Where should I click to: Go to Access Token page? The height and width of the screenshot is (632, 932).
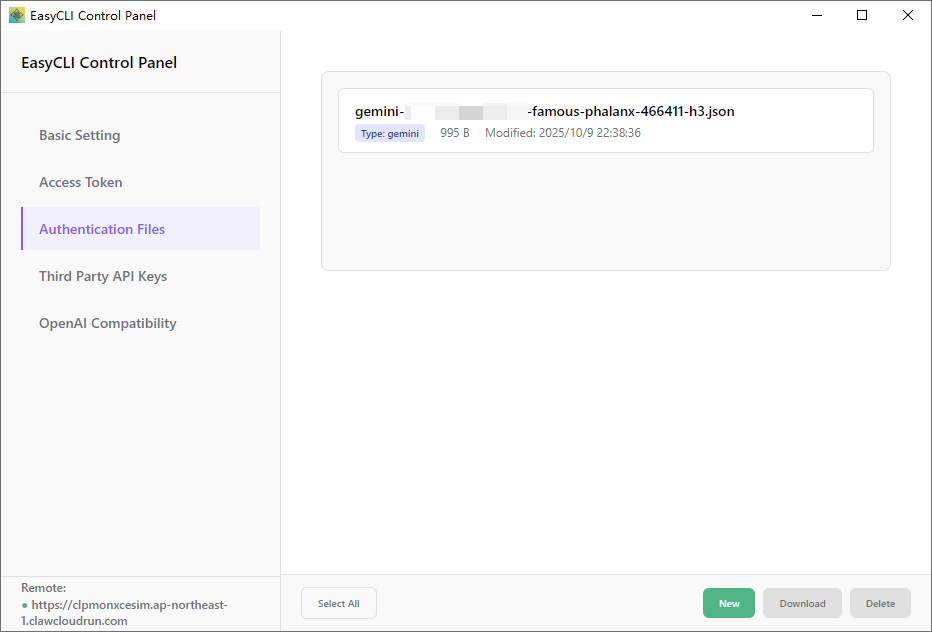click(x=81, y=182)
